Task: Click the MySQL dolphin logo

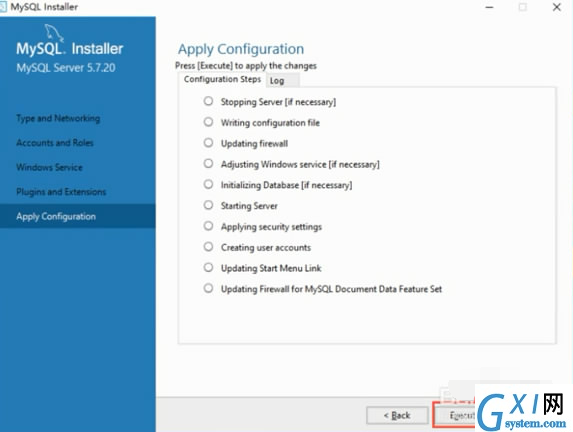Action: (54, 33)
